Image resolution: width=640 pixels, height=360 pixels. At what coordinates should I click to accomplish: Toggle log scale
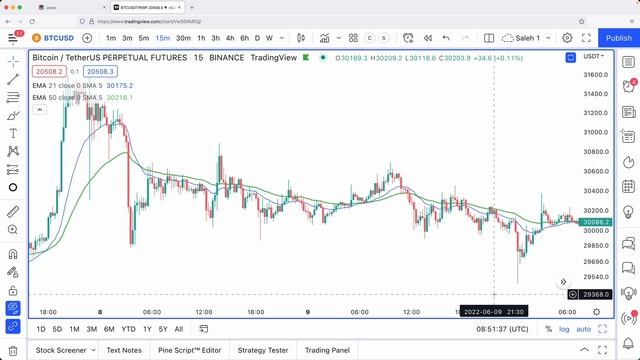click(564, 329)
